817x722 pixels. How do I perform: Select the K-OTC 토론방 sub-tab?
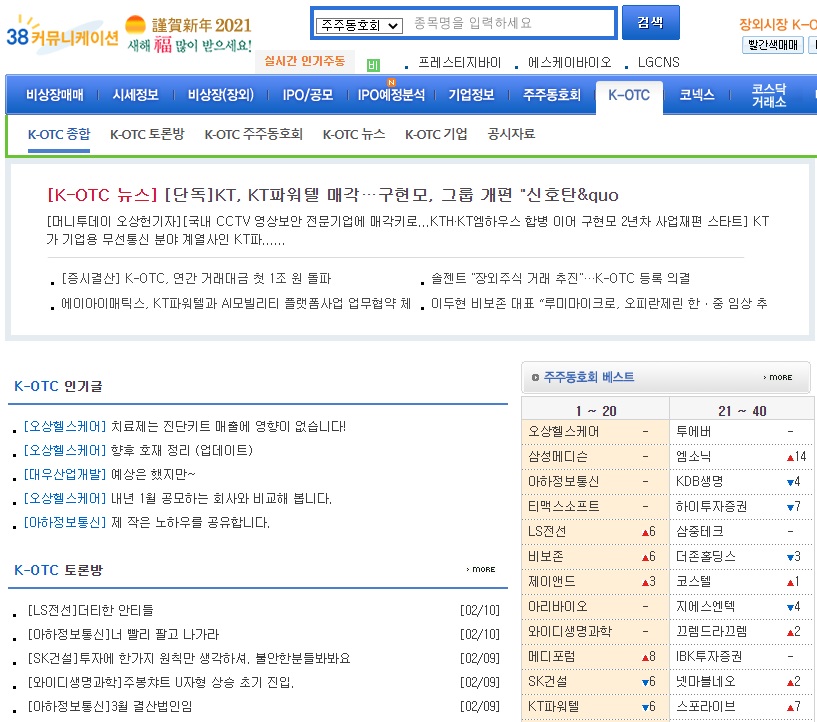pos(147,134)
